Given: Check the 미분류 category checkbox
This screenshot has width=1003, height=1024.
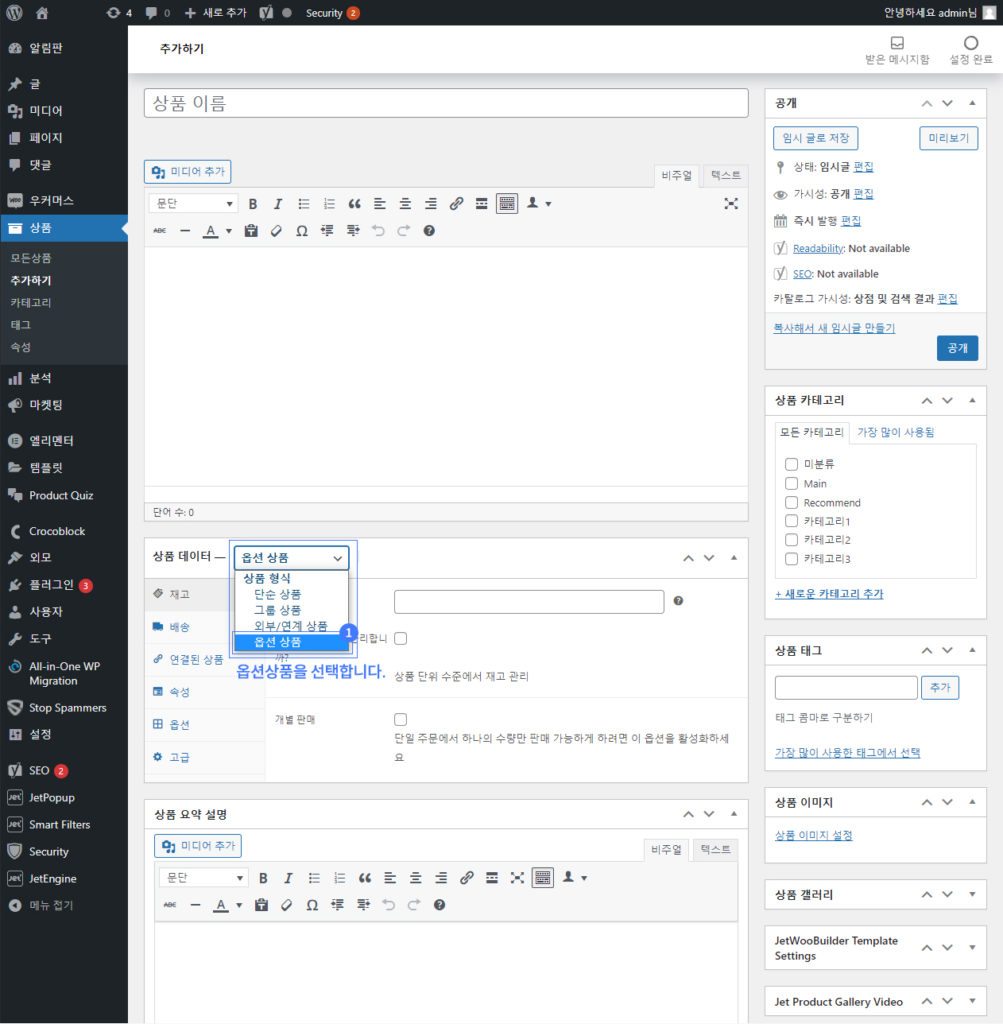Looking at the screenshot, I should 791,464.
